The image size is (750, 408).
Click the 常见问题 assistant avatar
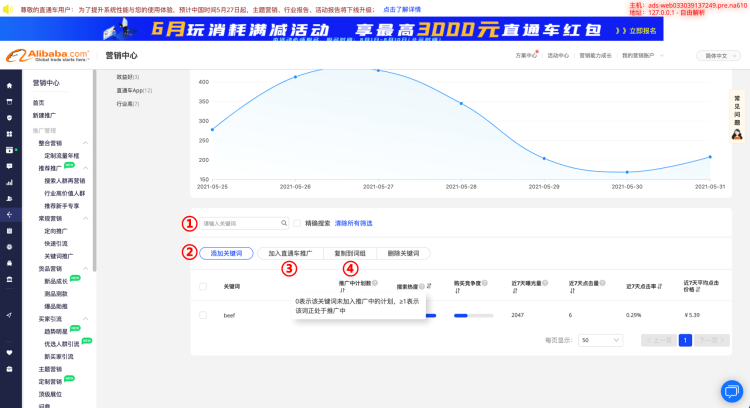click(x=737, y=135)
